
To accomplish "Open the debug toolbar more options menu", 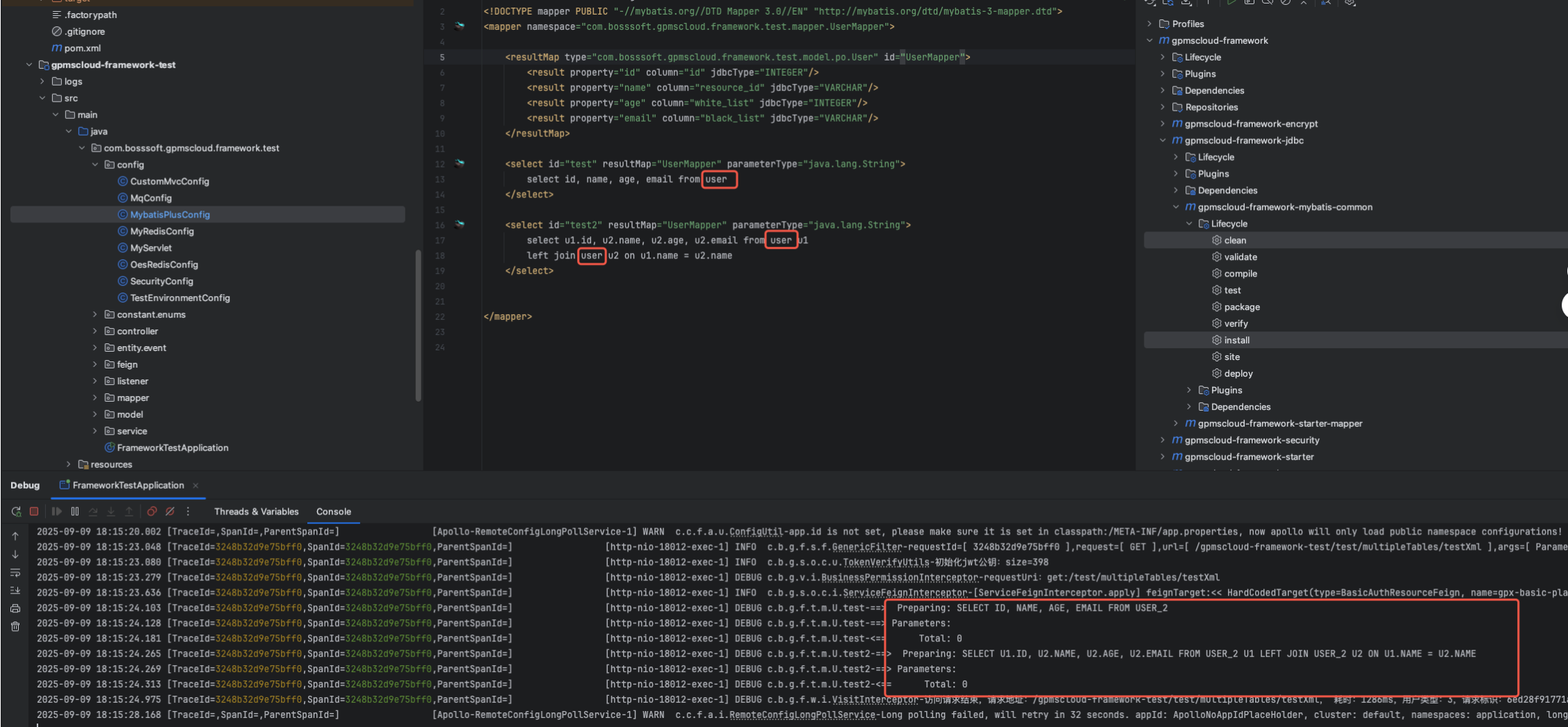I will (188, 512).
